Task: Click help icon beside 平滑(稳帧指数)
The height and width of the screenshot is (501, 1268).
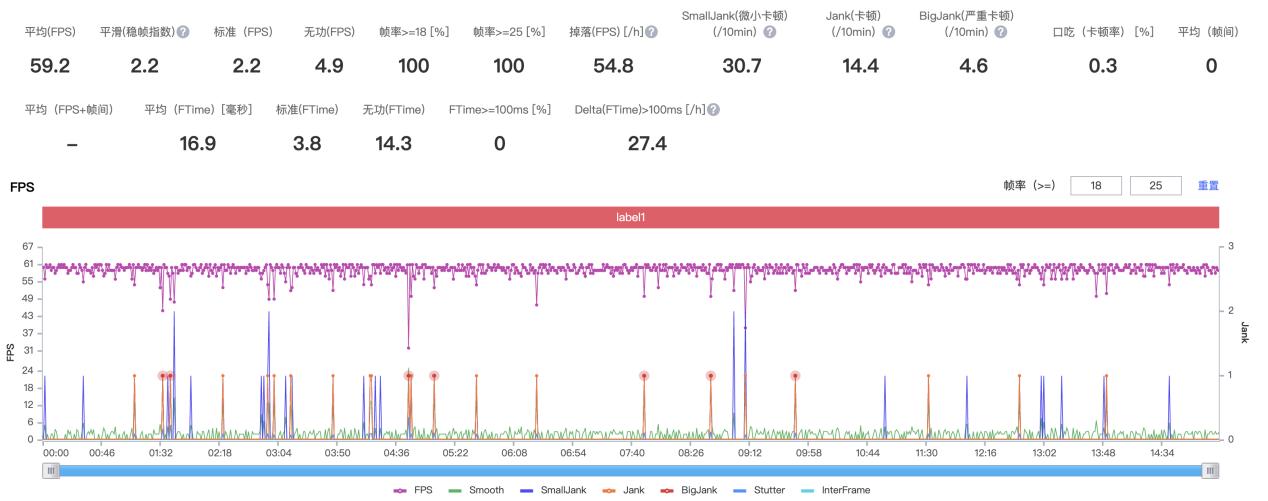Action: pyautogui.click(x=183, y=32)
